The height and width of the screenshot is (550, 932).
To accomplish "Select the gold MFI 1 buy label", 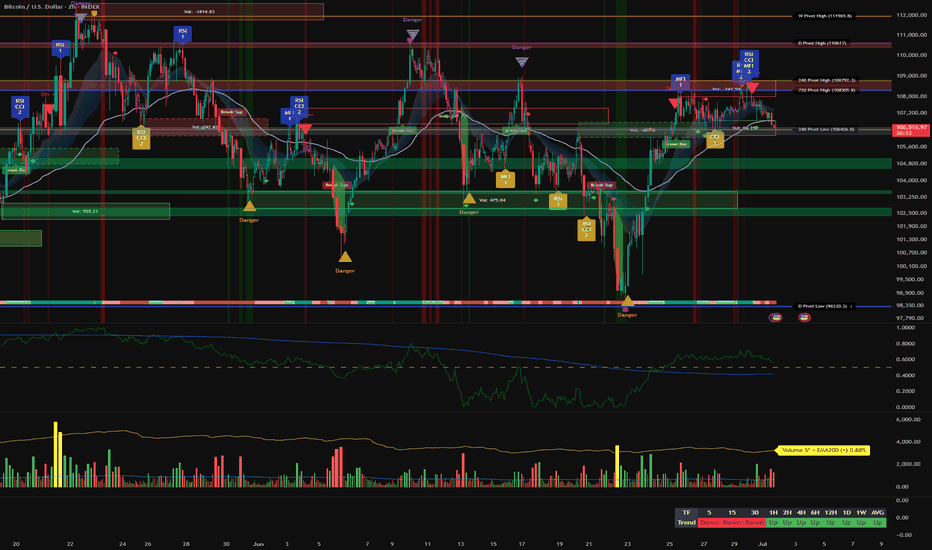I will pyautogui.click(x=505, y=179).
